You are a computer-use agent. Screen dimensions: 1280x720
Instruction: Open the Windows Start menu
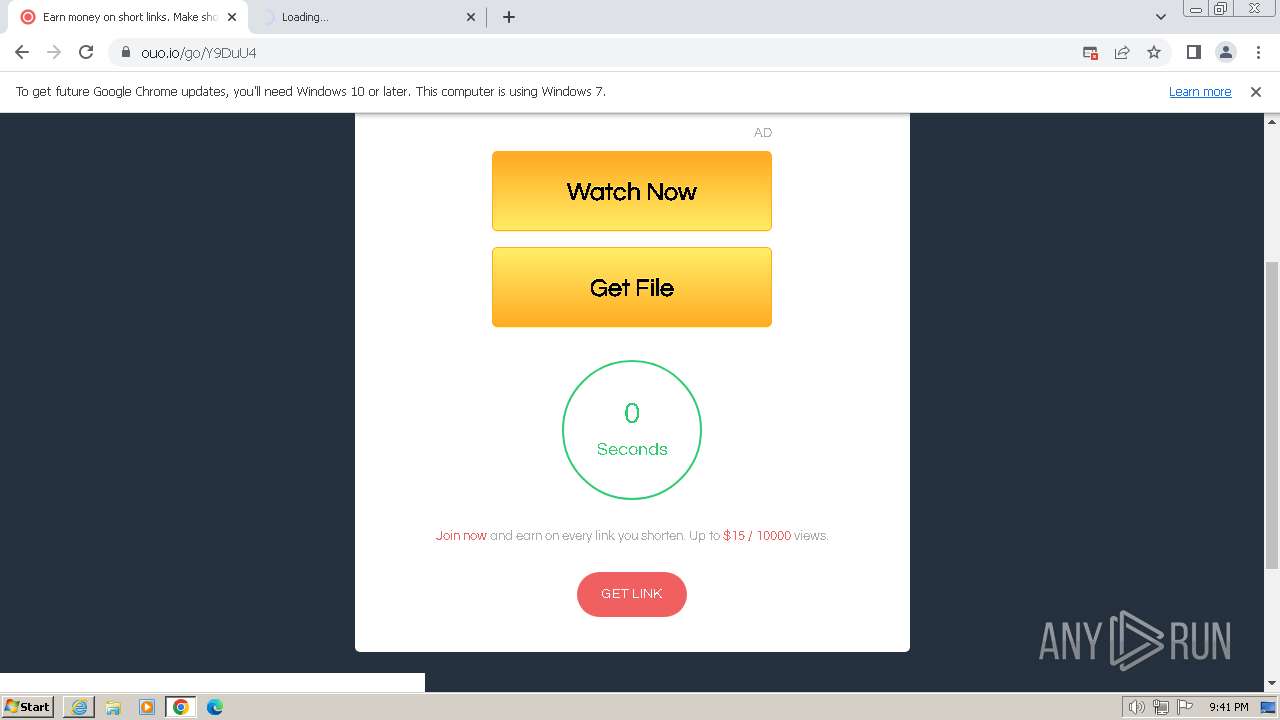click(x=28, y=707)
